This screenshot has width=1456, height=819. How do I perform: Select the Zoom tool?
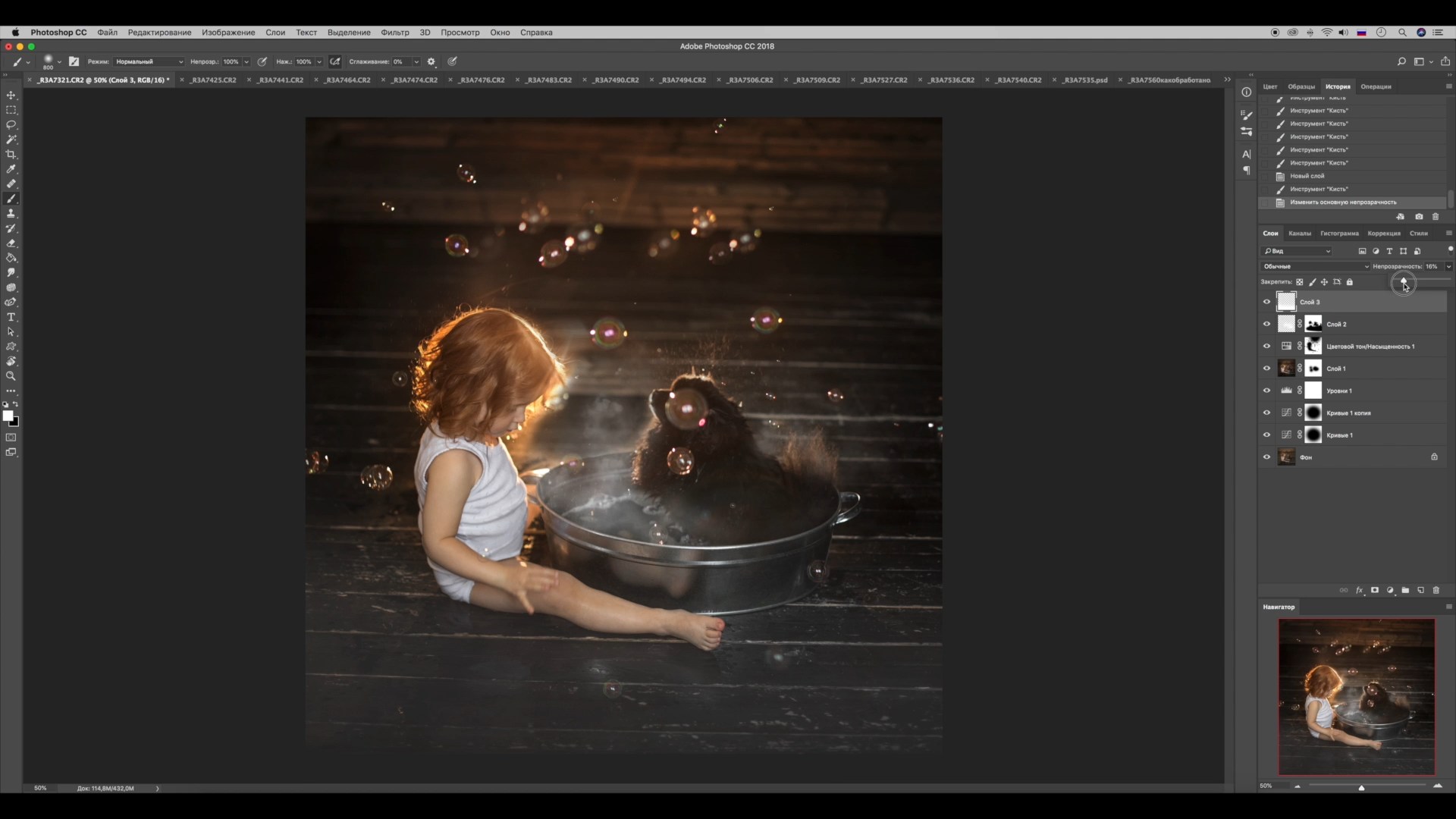tap(11, 376)
